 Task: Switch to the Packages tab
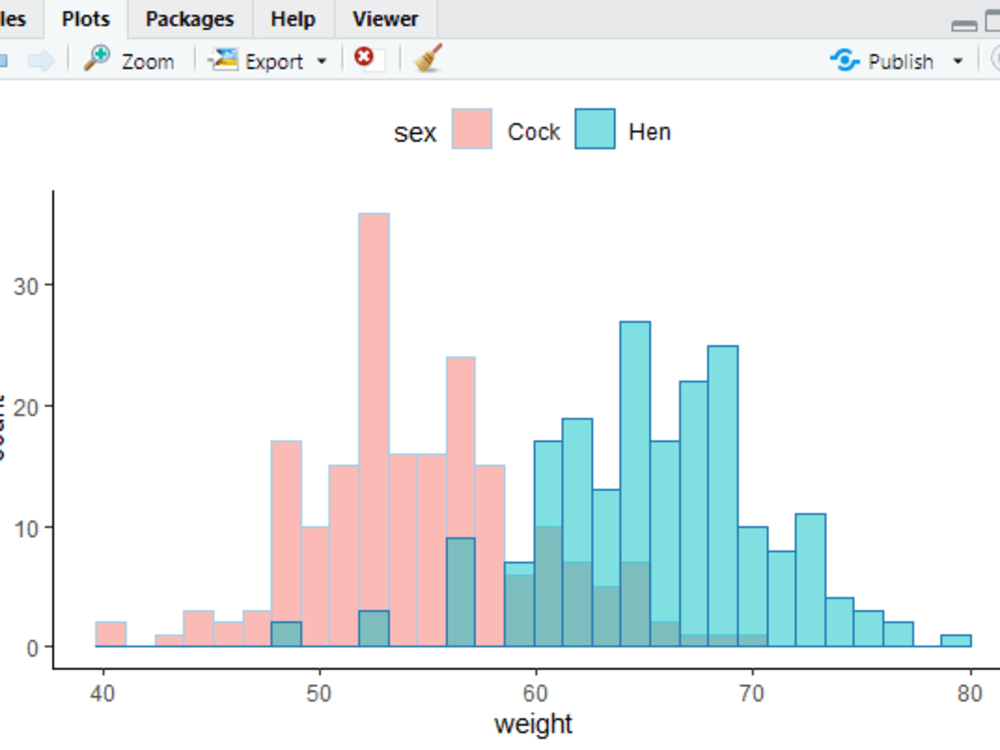click(x=189, y=18)
